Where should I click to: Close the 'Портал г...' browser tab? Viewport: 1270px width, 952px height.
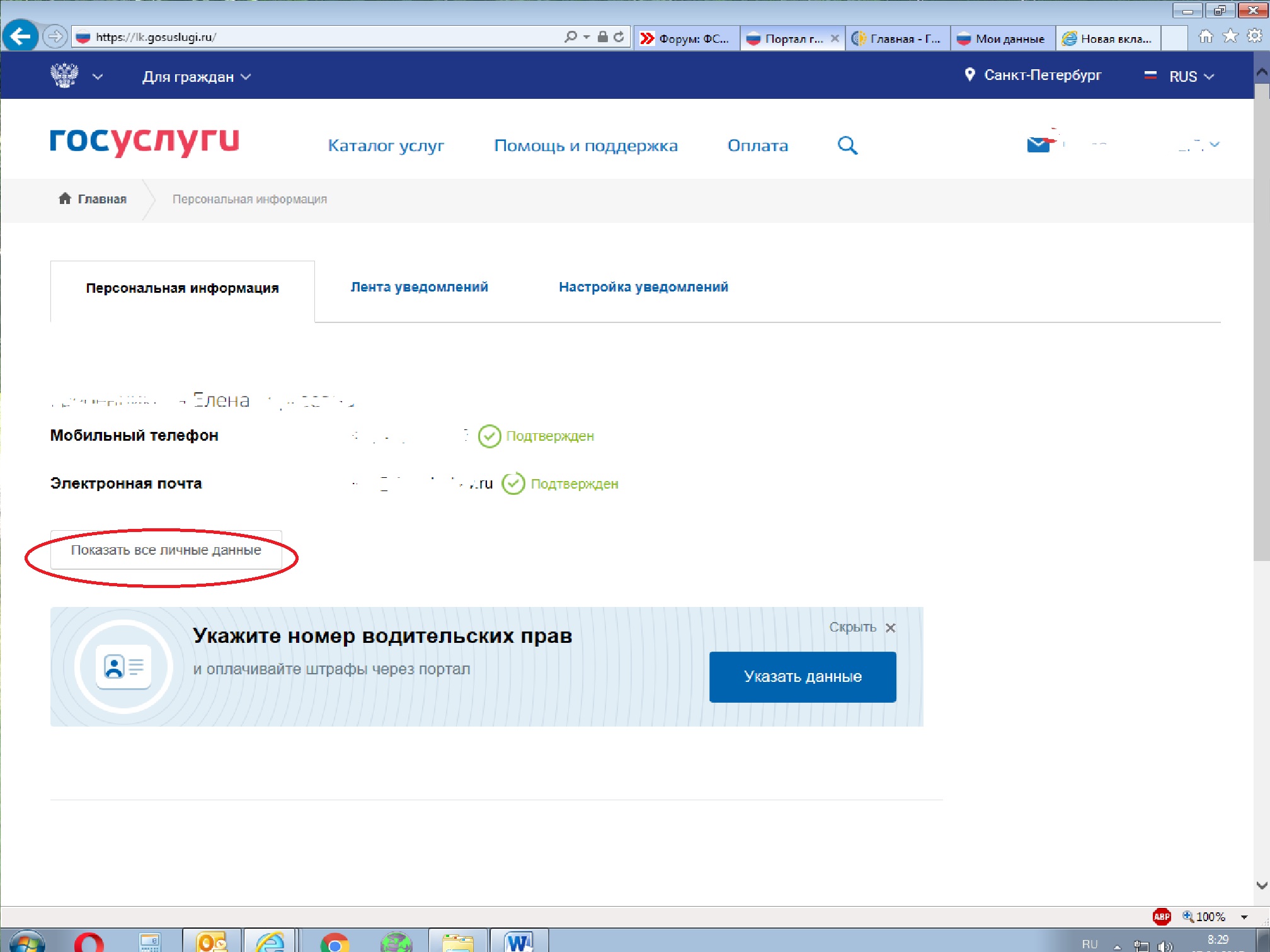click(x=835, y=38)
